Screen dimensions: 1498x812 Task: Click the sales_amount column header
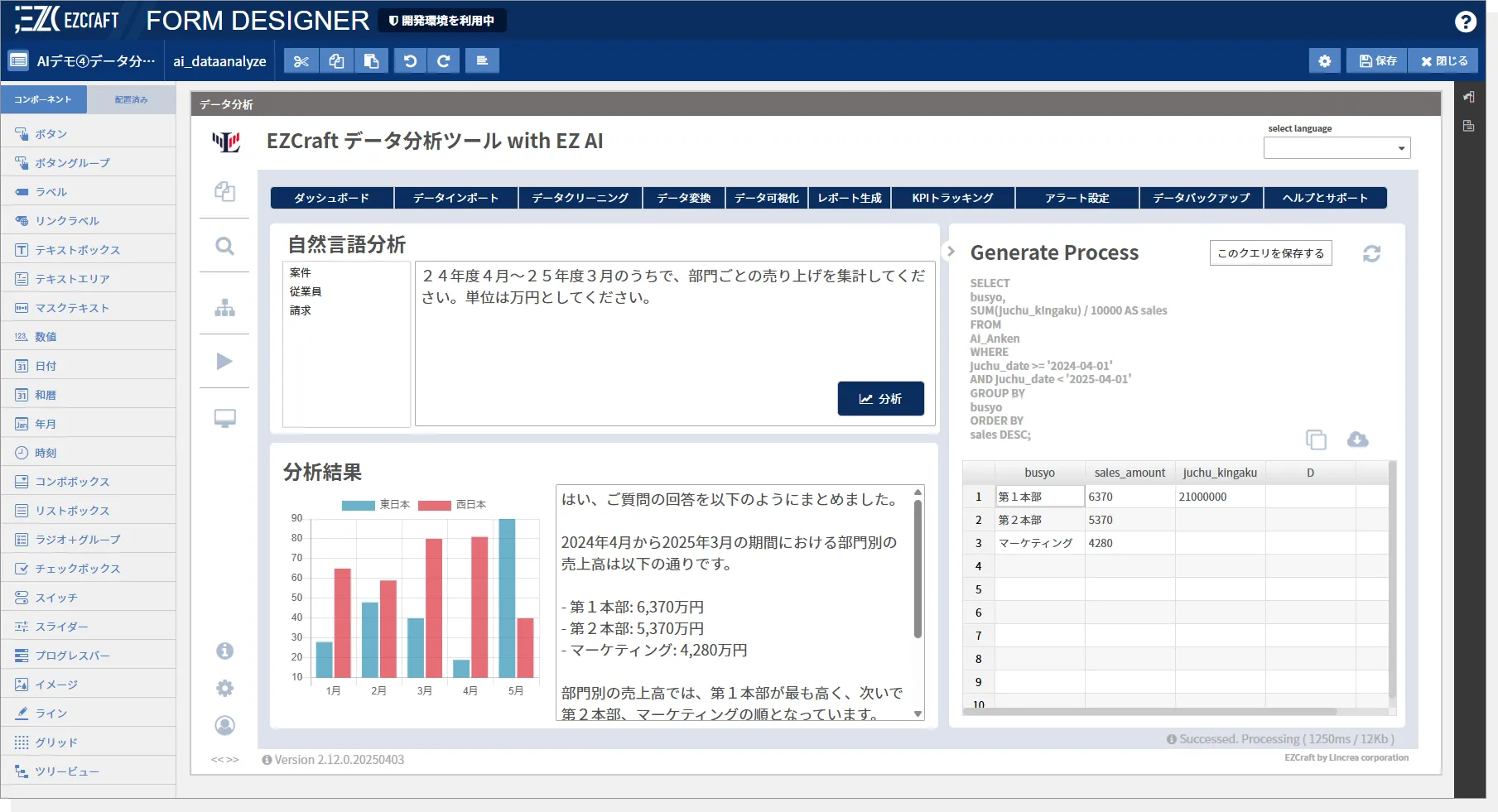[x=1130, y=473]
